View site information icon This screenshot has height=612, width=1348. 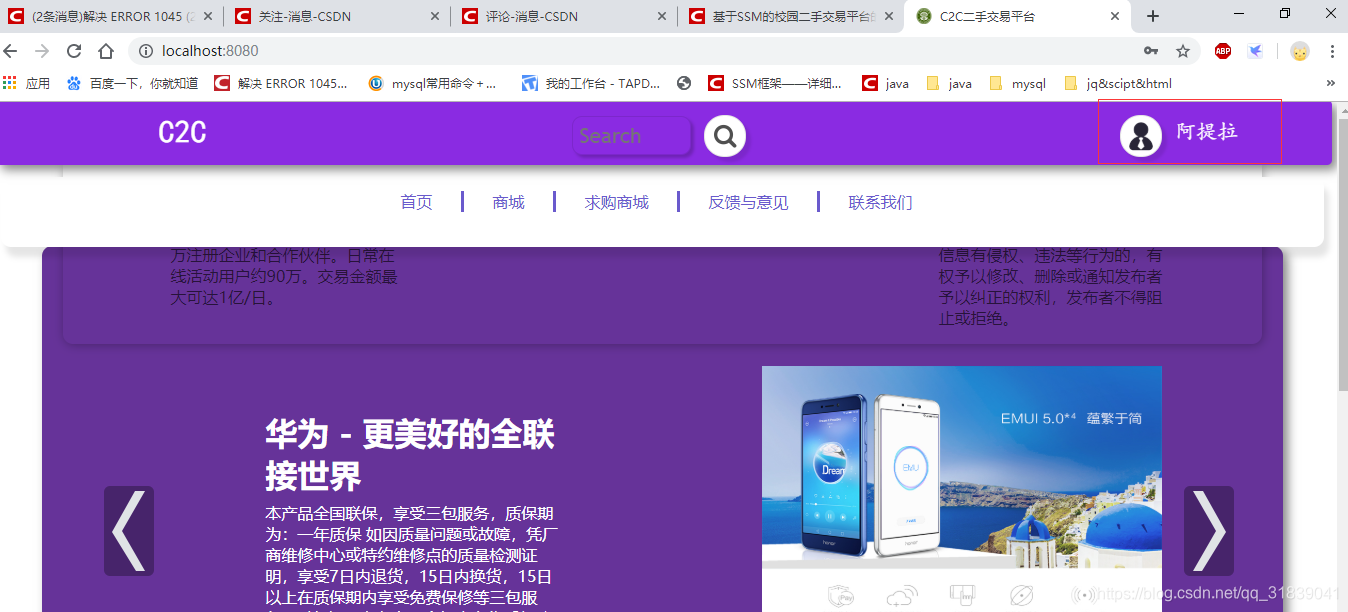coord(146,51)
